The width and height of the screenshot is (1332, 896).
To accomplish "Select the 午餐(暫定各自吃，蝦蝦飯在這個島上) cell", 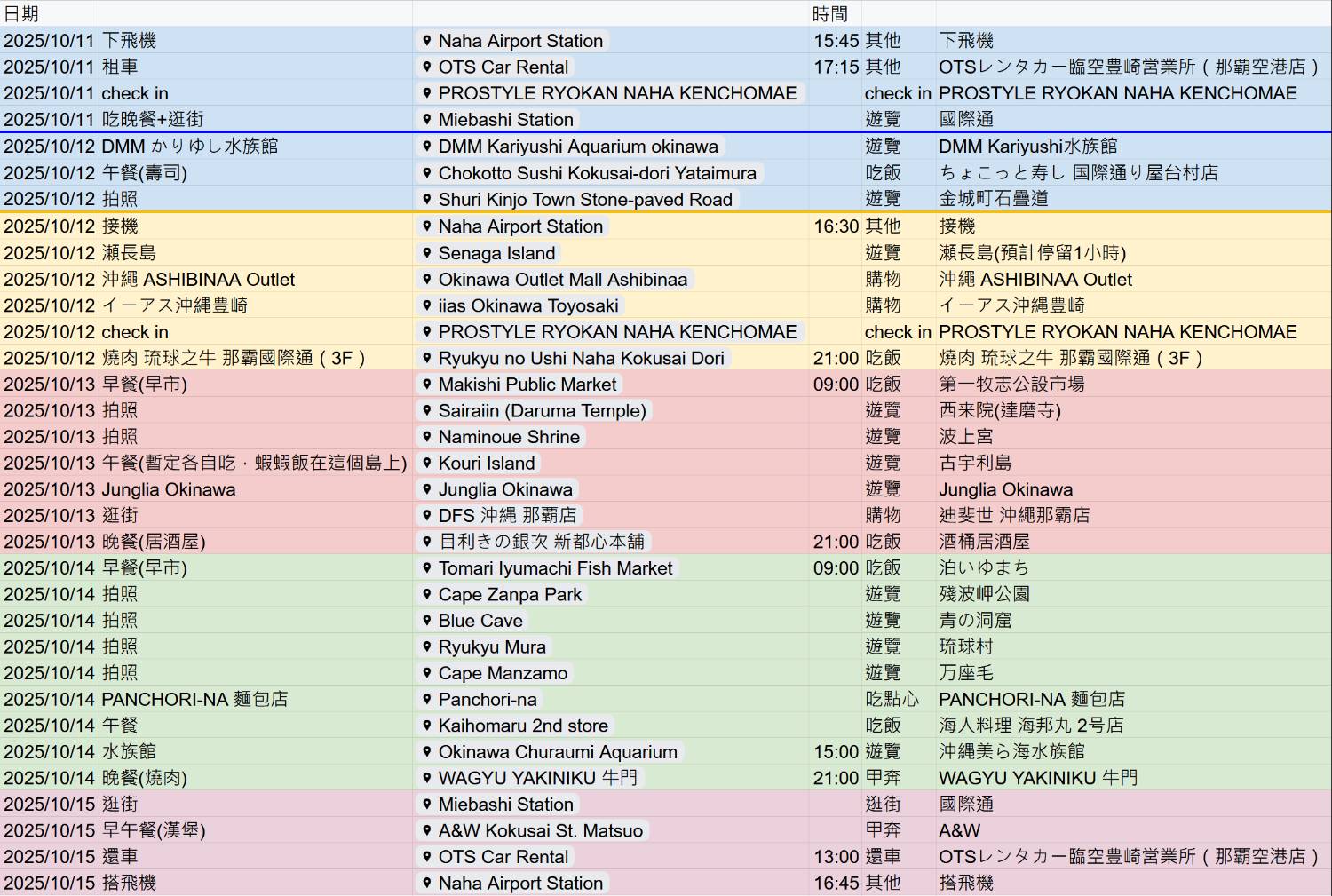I will 256,463.
